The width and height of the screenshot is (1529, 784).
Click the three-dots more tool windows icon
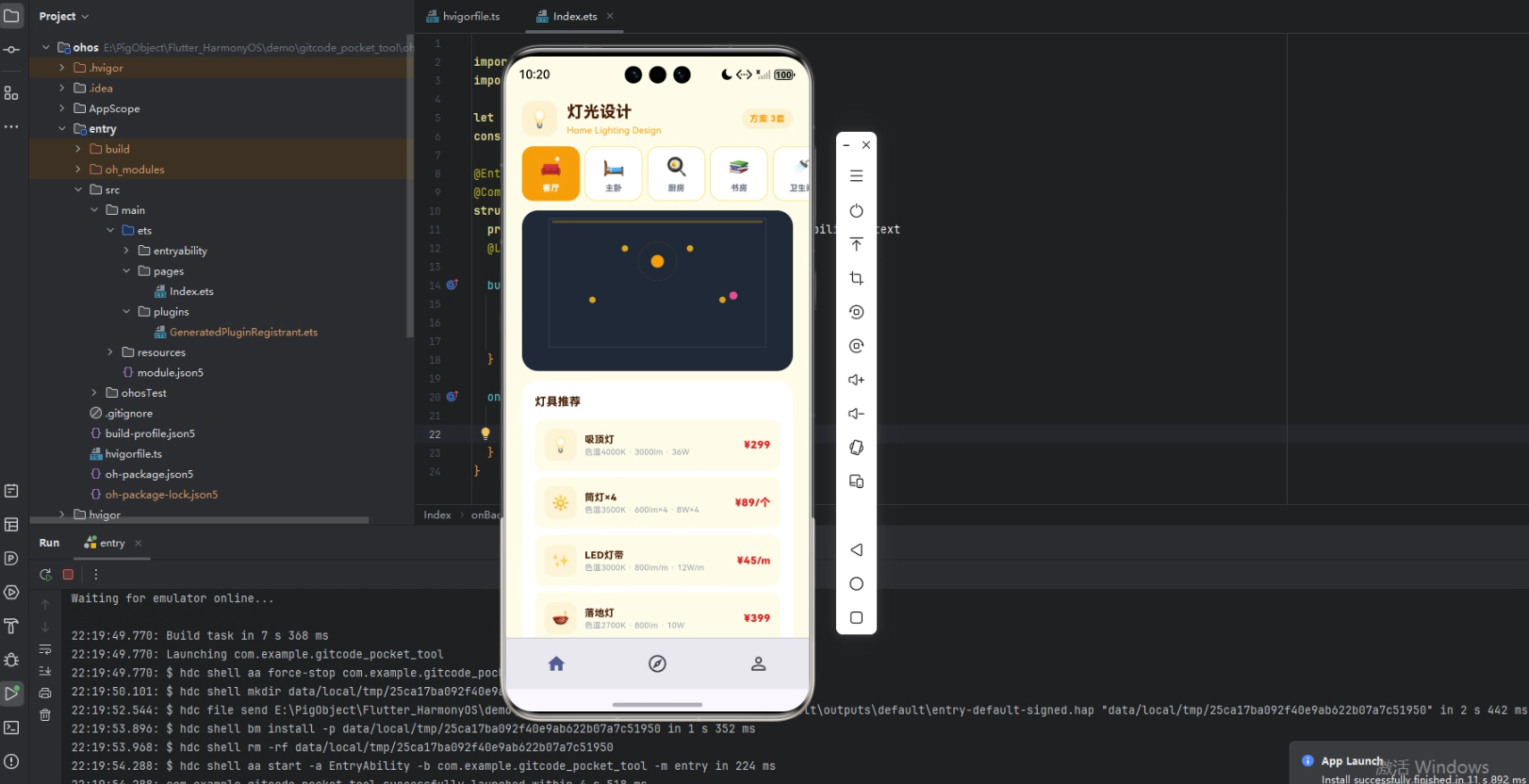pyautogui.click(x=11, y=126)
